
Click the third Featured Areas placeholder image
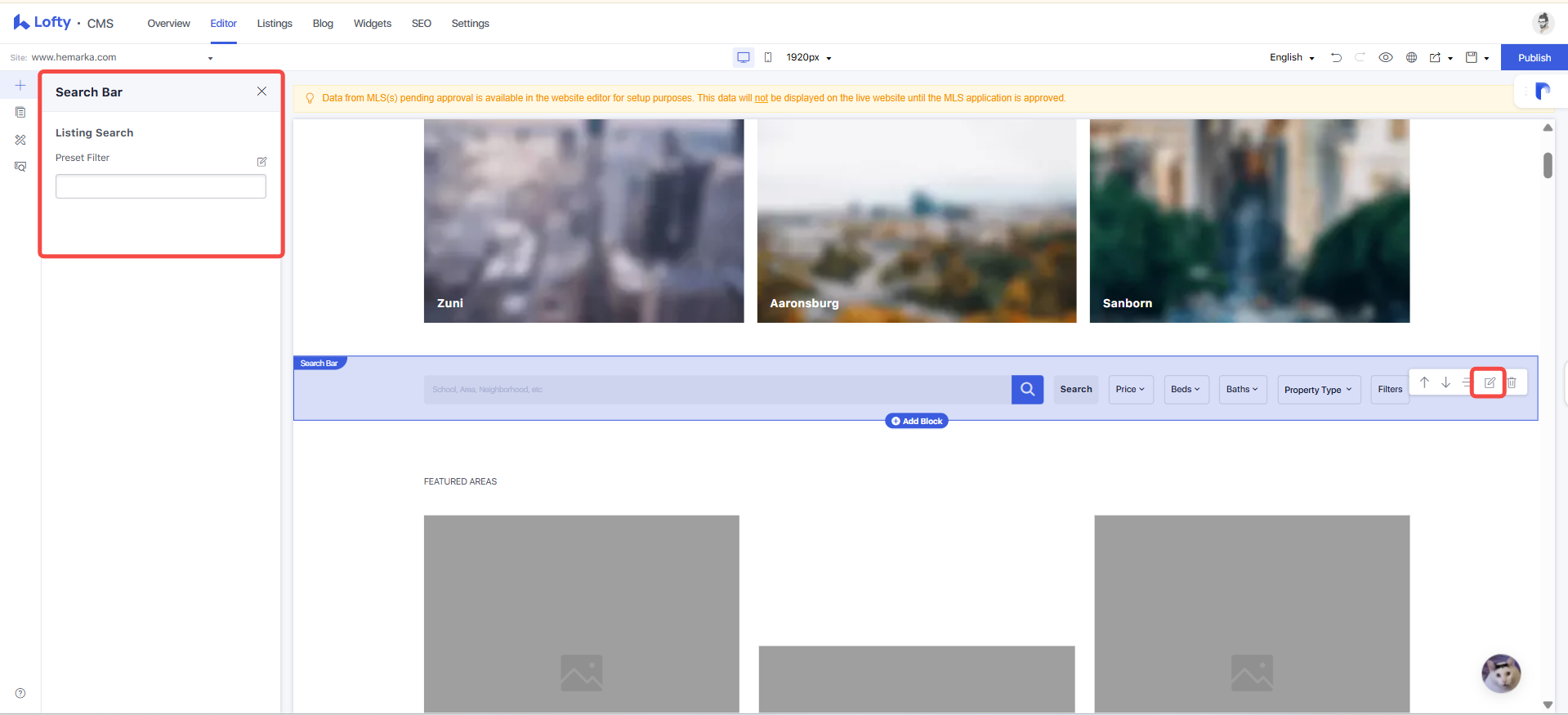(1252, 614)
